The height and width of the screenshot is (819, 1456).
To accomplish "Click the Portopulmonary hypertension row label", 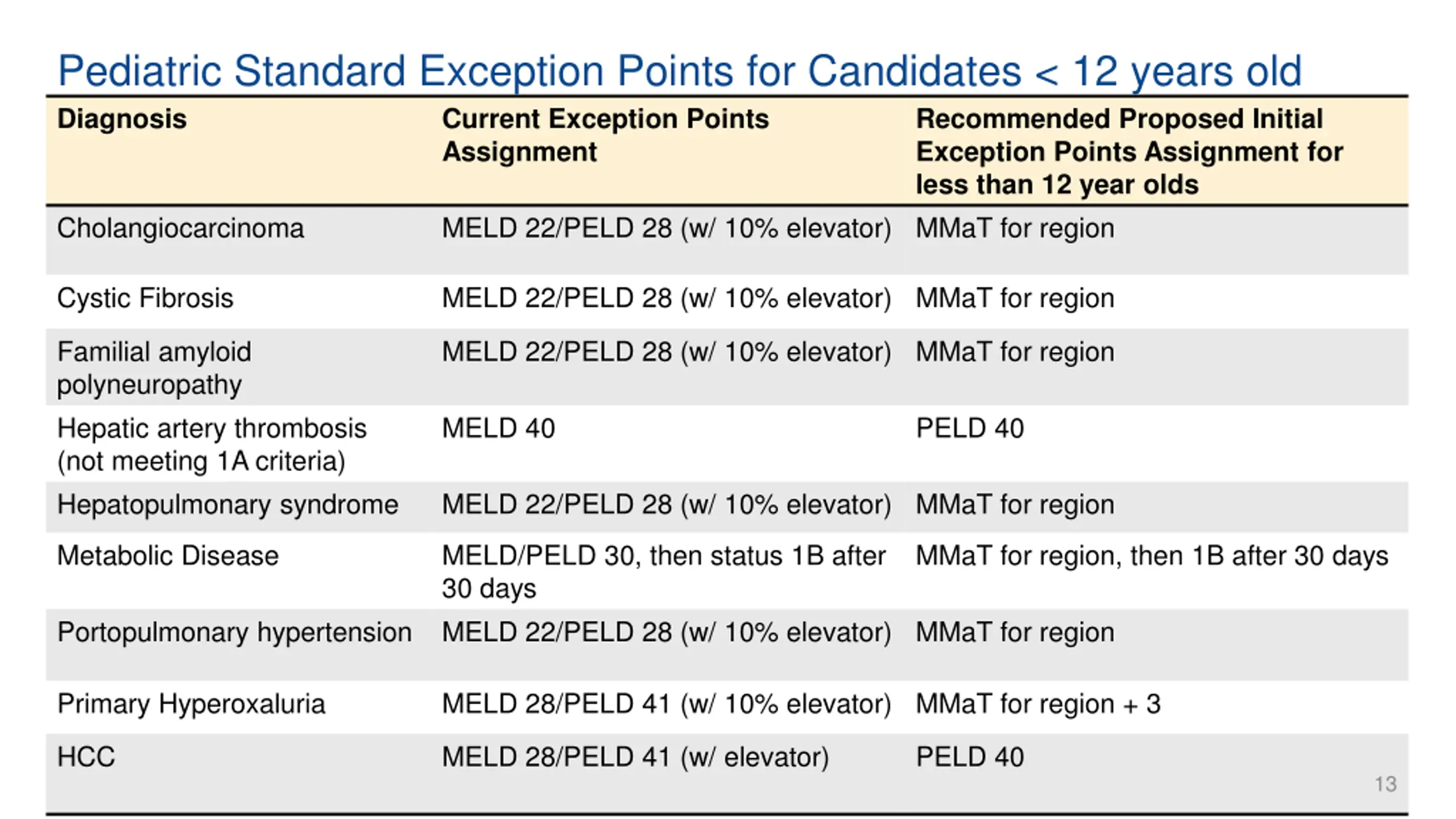I will click(x=234, y=632).
